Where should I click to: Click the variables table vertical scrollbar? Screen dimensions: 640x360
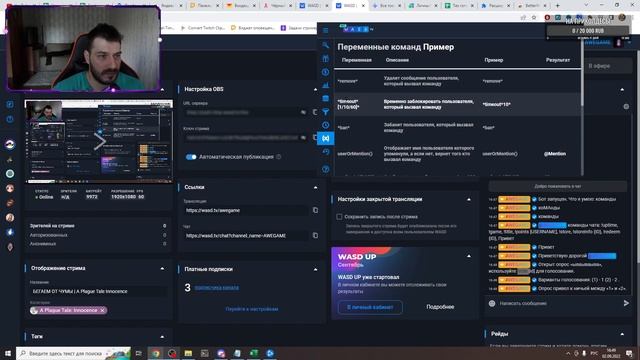582,73
